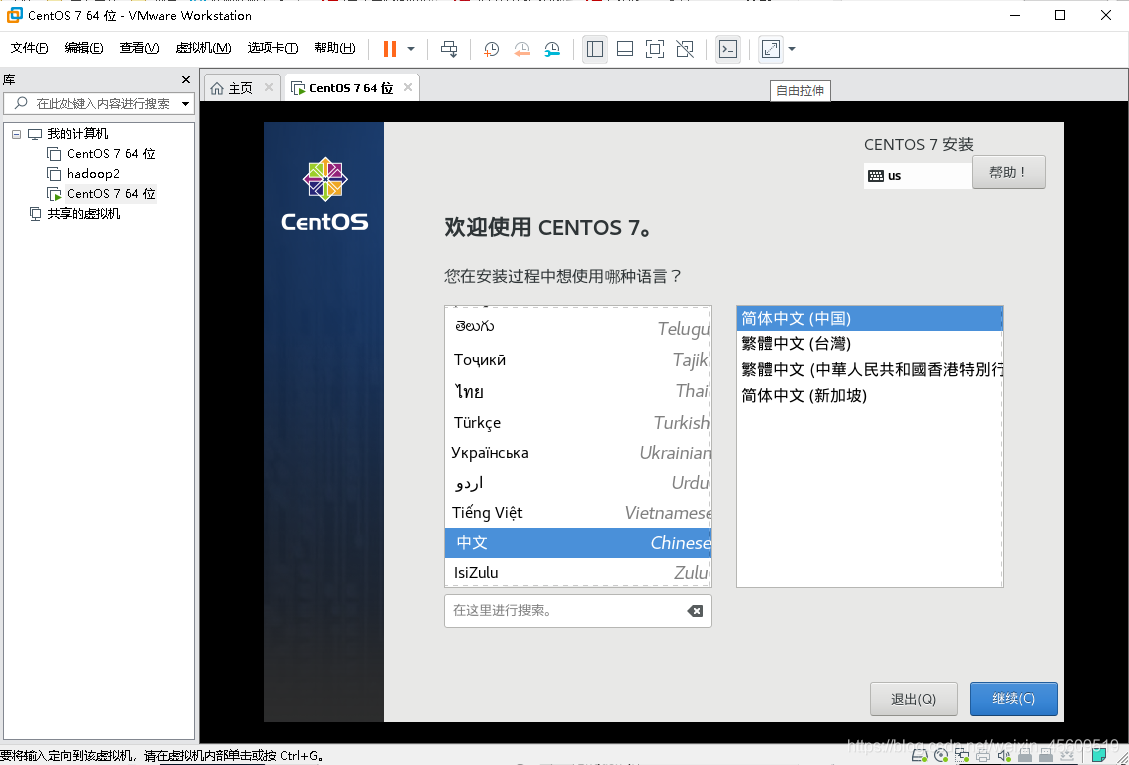Select 中文 Chinese language row
Screen dimensions: 1129x765
(x=577, y=542)
